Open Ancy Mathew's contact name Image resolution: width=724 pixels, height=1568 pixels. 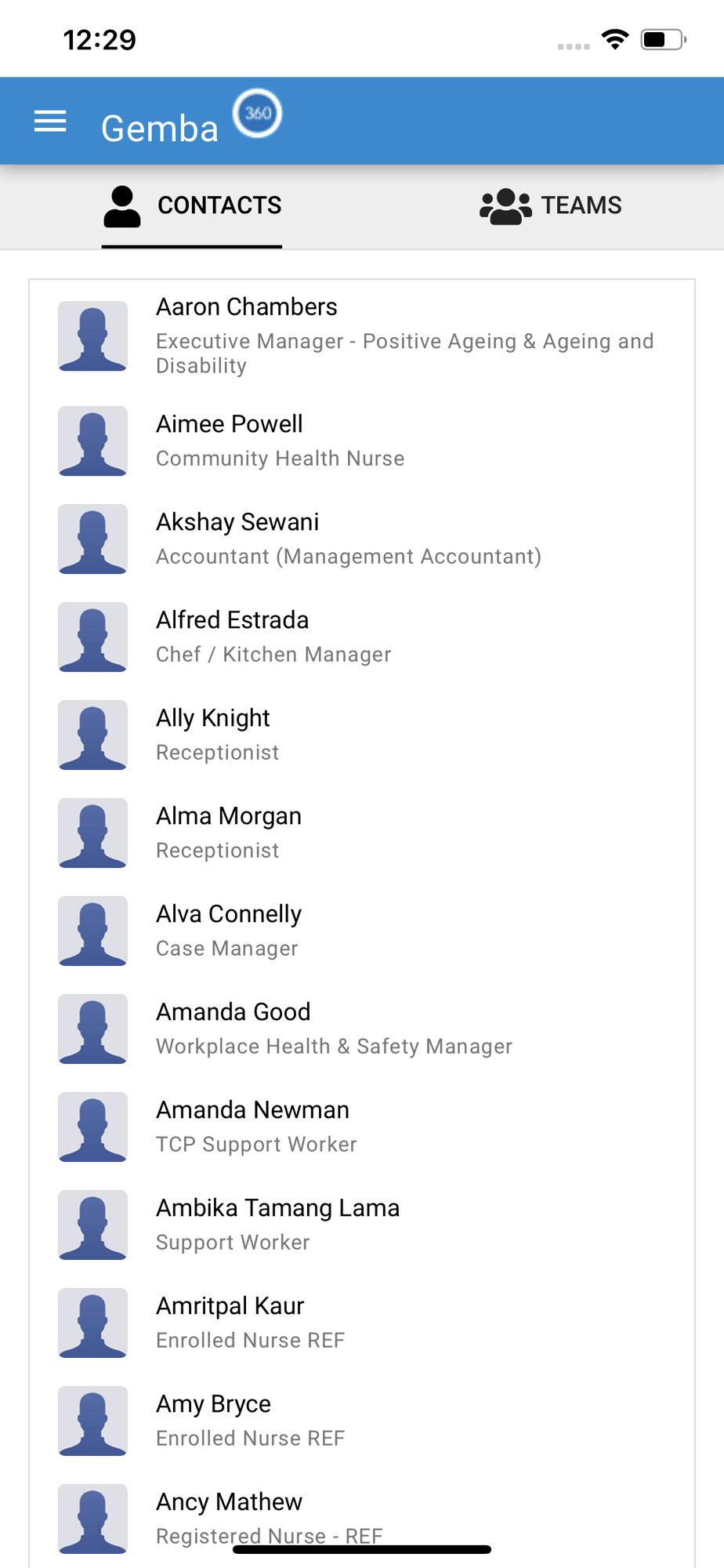coord(229,1502)
